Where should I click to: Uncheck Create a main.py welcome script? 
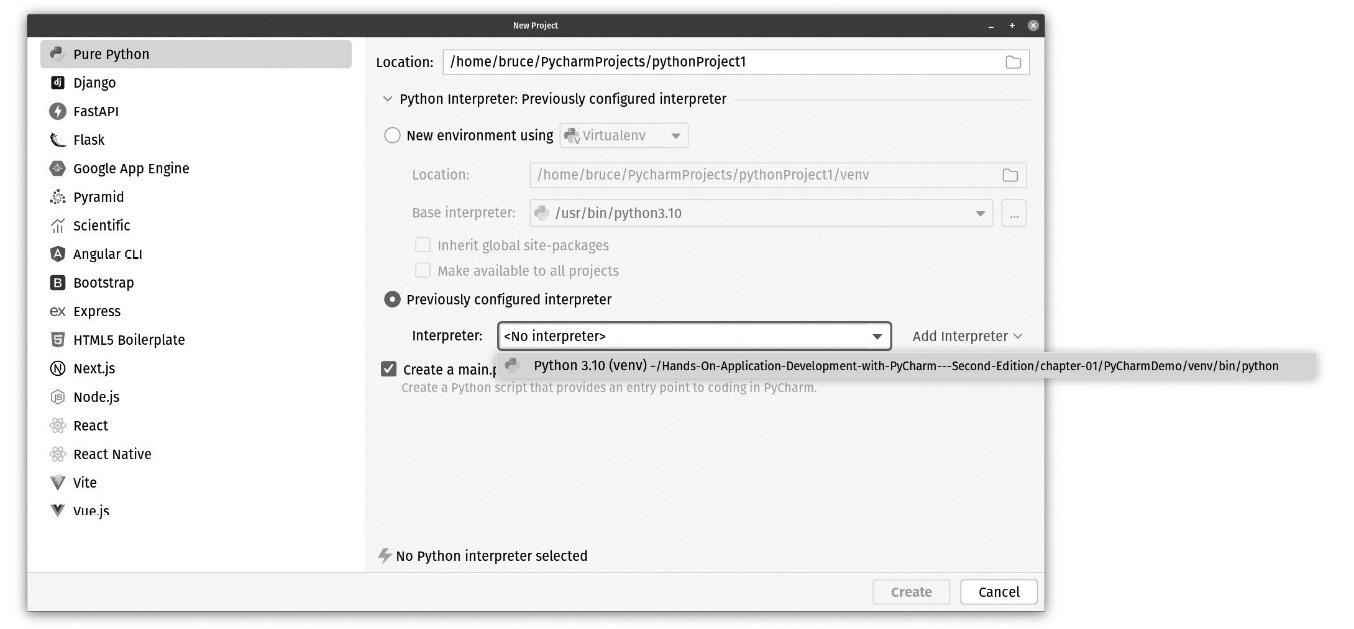(389, 369)
